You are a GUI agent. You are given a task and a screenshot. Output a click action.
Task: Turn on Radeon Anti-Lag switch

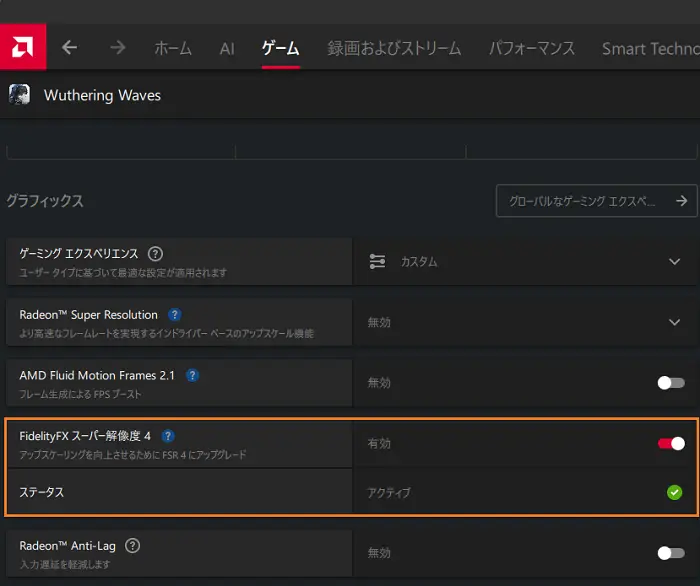tap(670, 552)
